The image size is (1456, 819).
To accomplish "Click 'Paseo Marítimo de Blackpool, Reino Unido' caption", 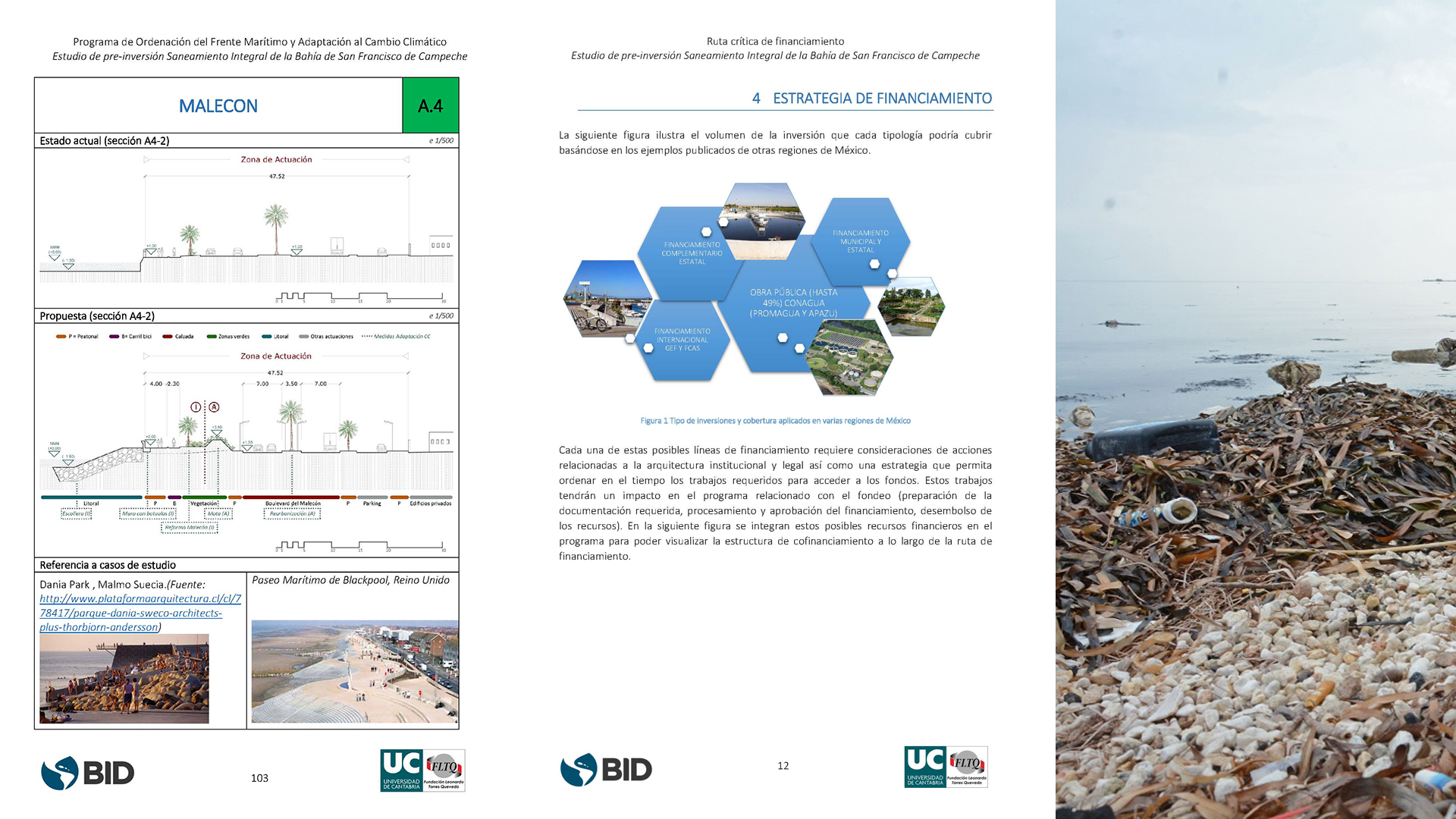I will point(350,580).
